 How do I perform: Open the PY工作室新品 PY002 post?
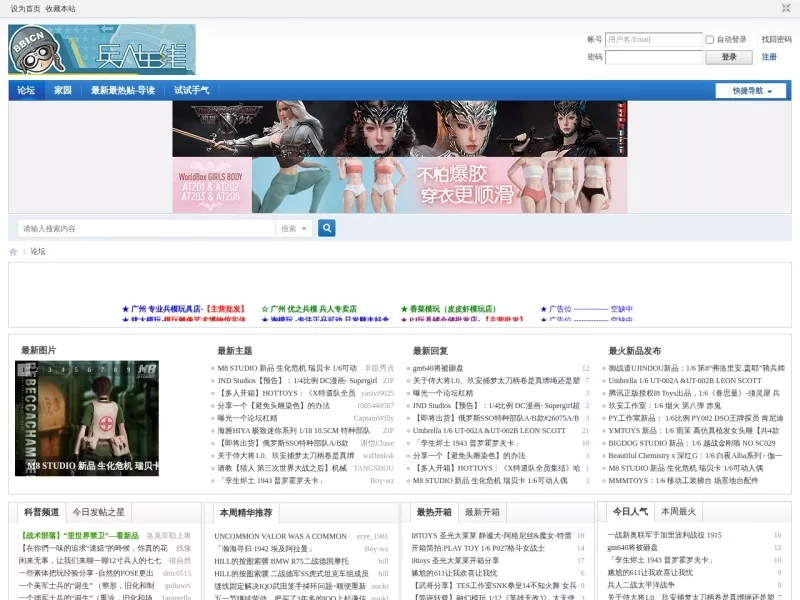point(696,418)
